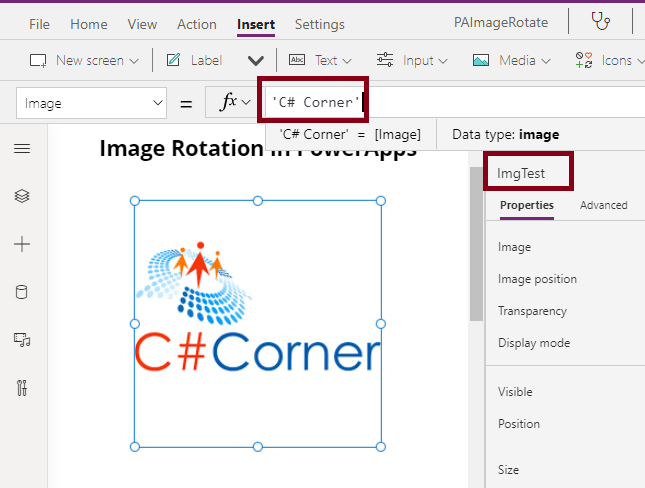
Task: Click the Data type: image text
Action: (506, 135)
